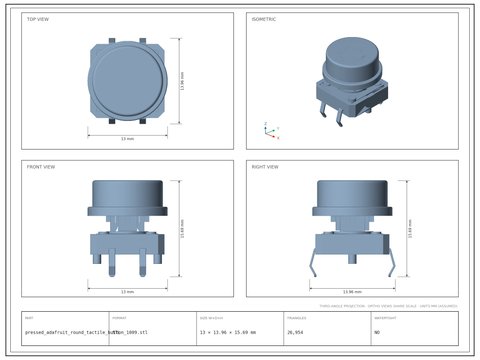The image size is (480, 360).
Task: Click the 15.69 mm dimension in right view
Action: tap(410, 229)
